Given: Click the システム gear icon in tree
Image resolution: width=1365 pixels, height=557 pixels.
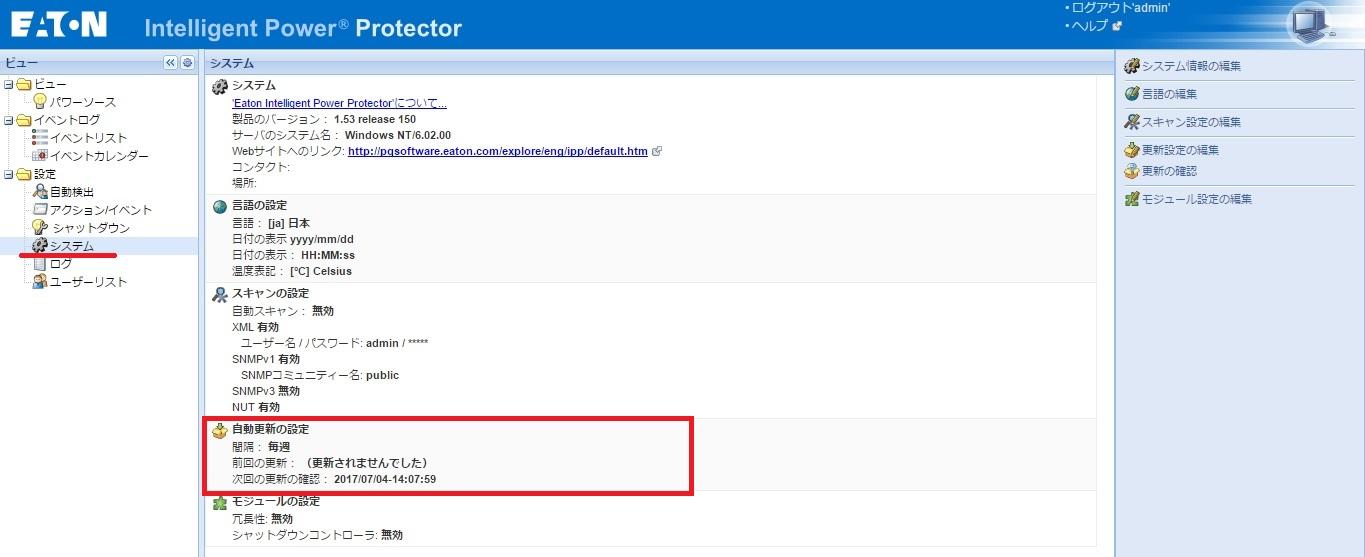Looking at the screenshot, I should (40, 246).
